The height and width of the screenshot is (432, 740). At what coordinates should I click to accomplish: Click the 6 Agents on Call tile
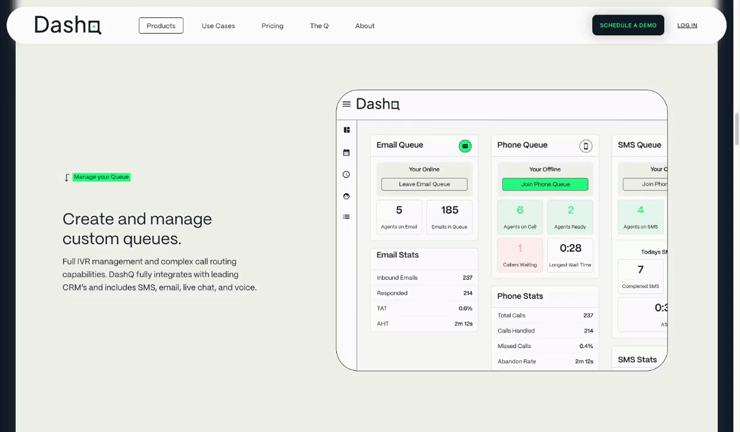click(520, 217)
